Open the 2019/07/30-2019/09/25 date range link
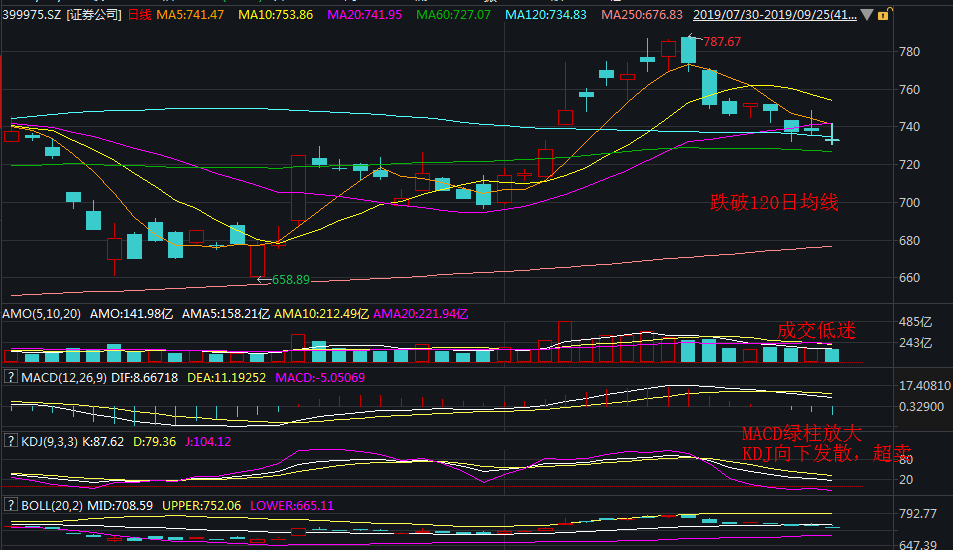 click(775, 15)
